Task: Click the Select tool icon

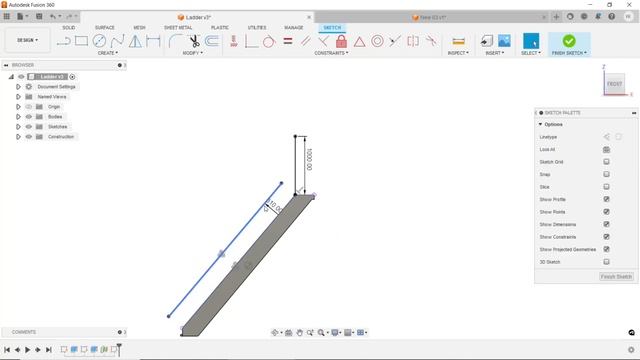Action: pos(531,41)
